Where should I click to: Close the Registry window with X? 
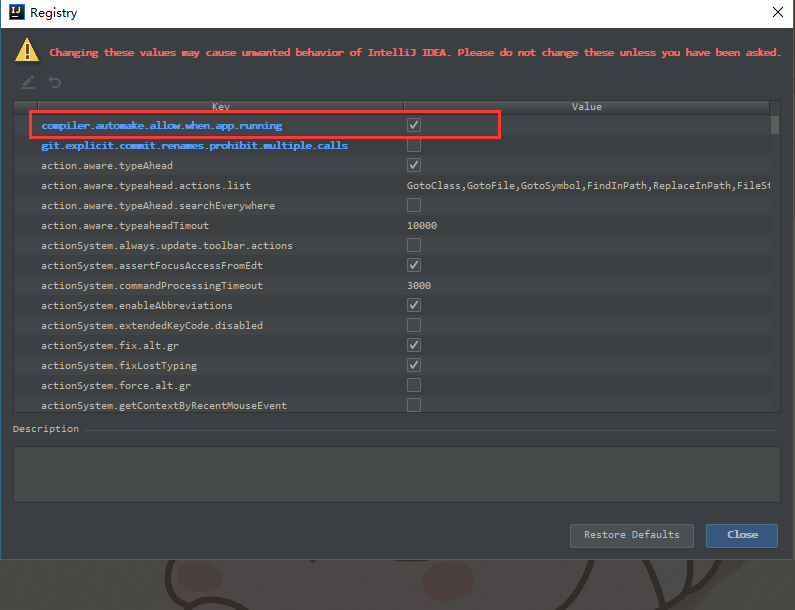777,13
